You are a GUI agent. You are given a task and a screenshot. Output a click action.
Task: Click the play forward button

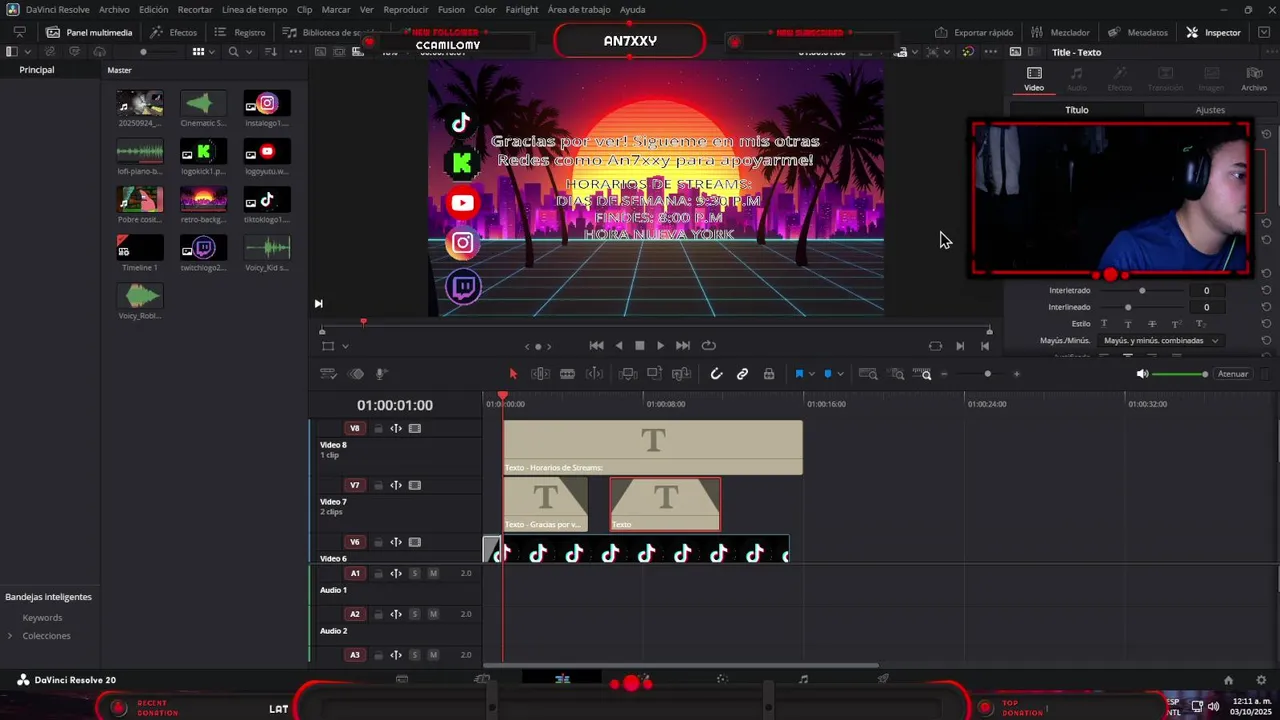(660, 346)
